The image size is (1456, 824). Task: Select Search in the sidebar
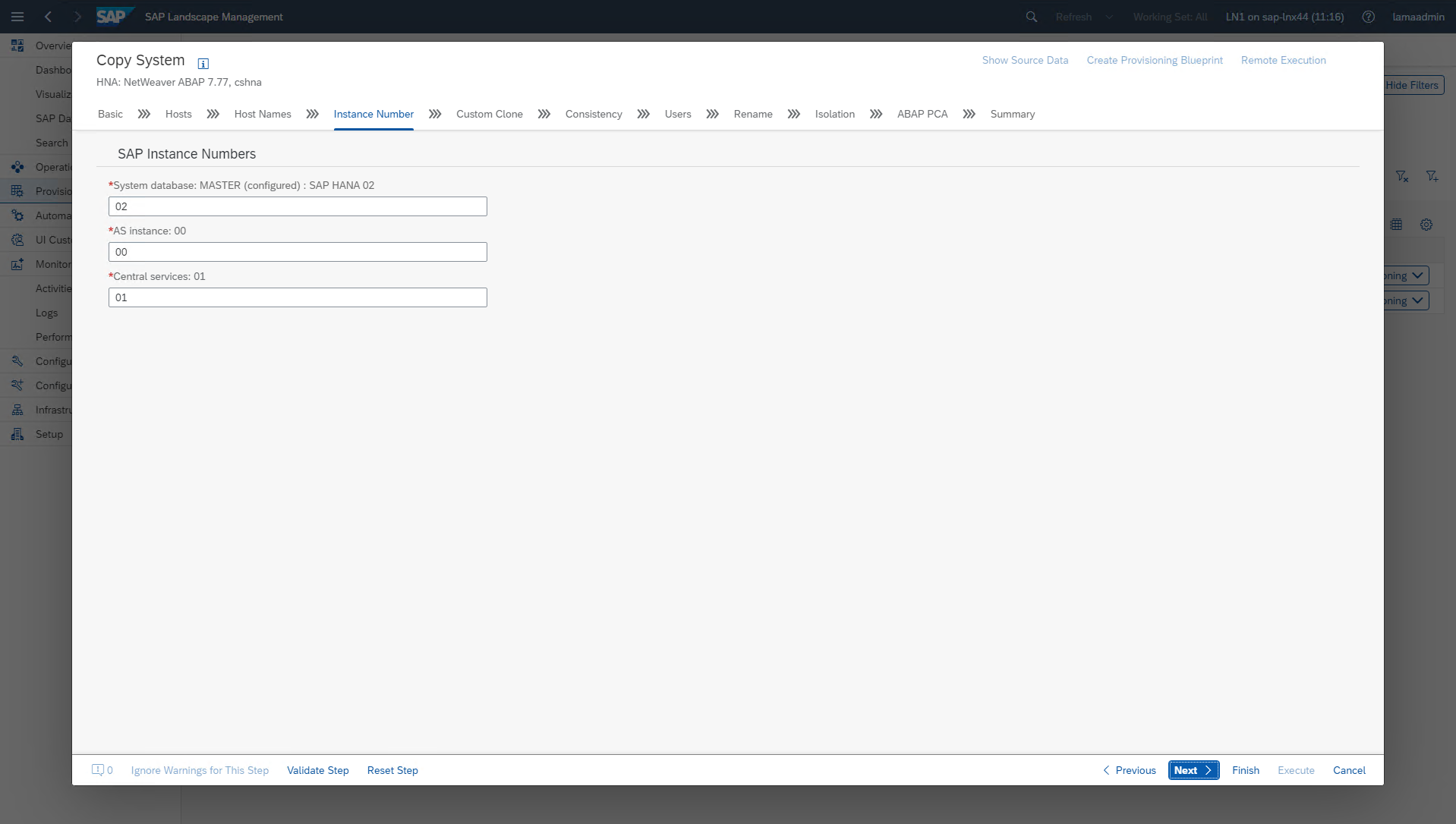coord(52,143)
